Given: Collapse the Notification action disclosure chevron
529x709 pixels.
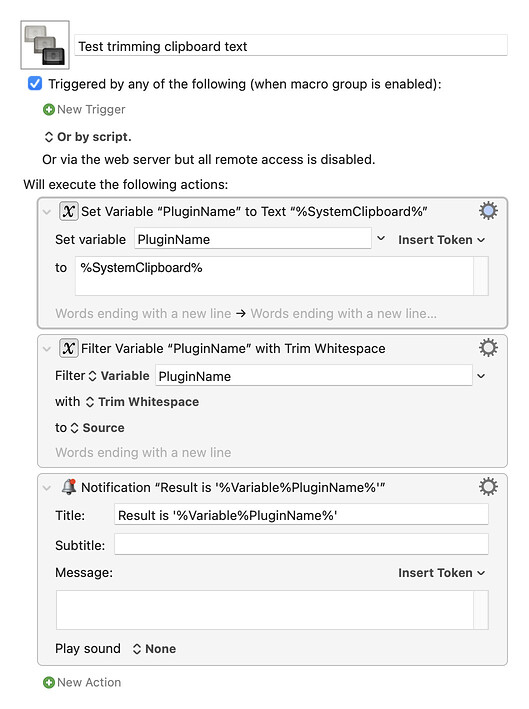Looking at the screenshot, I should (47, 487).
